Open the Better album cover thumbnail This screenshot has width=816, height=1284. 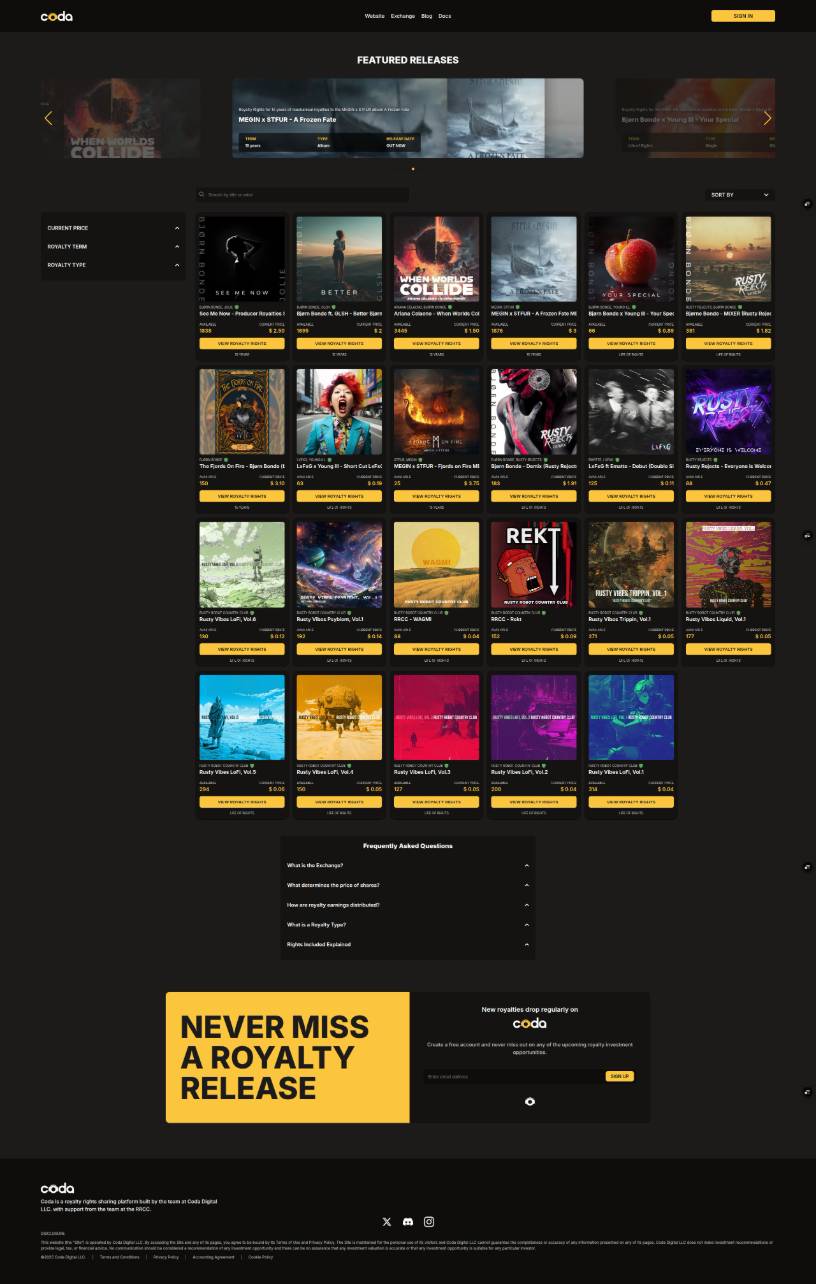click(339, 259)
